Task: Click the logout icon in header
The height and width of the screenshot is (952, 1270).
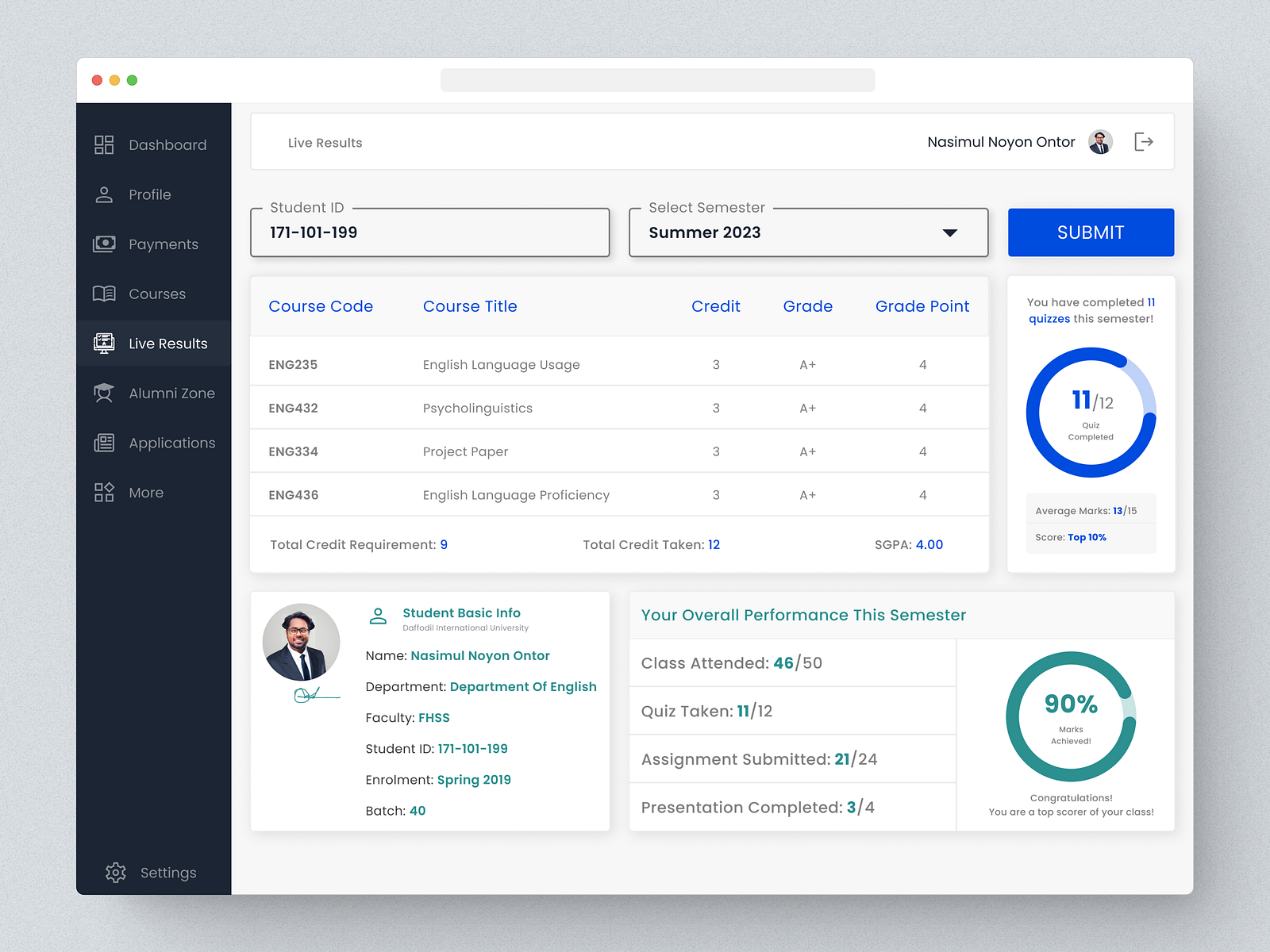Action: [1143, 142]
